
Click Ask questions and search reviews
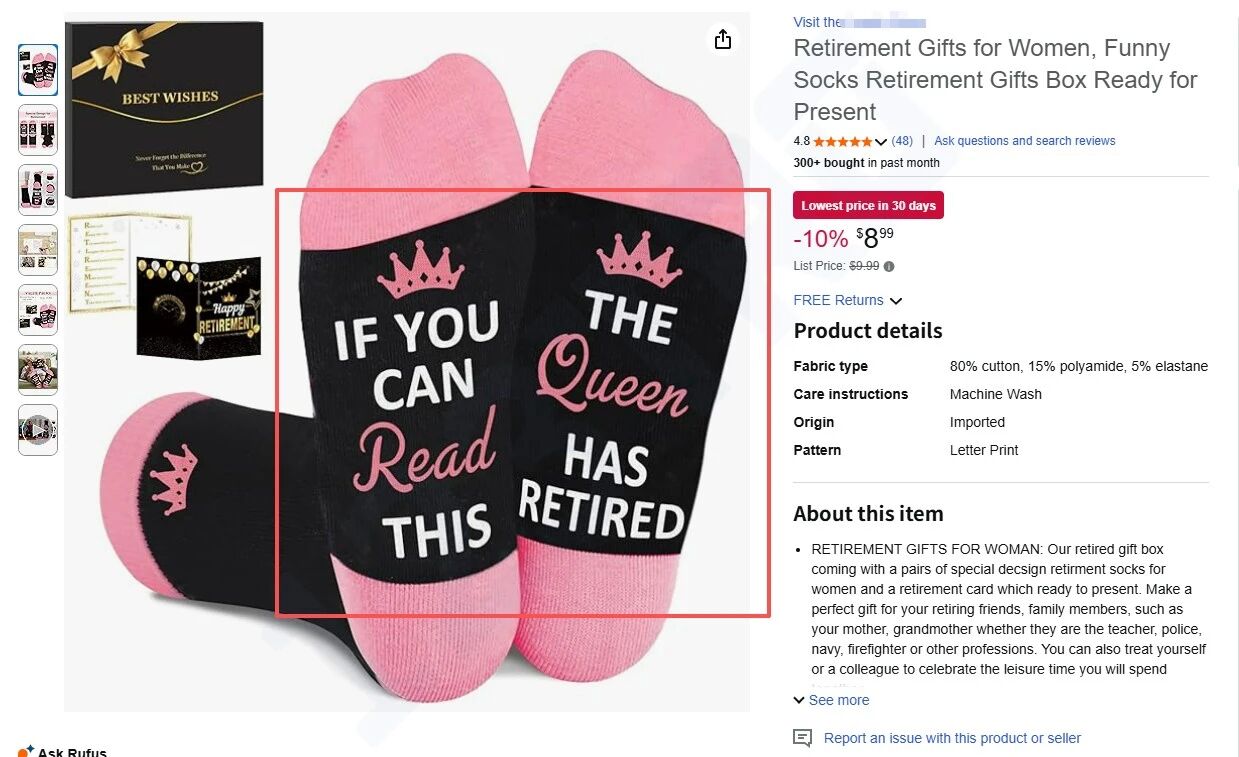coord(1024,141)
